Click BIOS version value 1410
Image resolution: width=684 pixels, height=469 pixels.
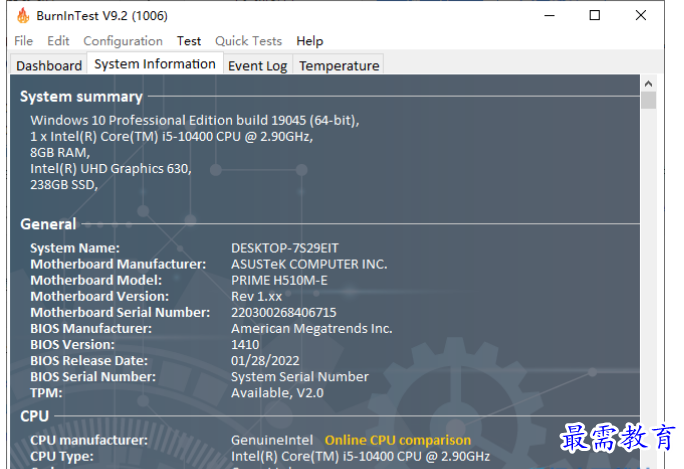click(245, 345)
